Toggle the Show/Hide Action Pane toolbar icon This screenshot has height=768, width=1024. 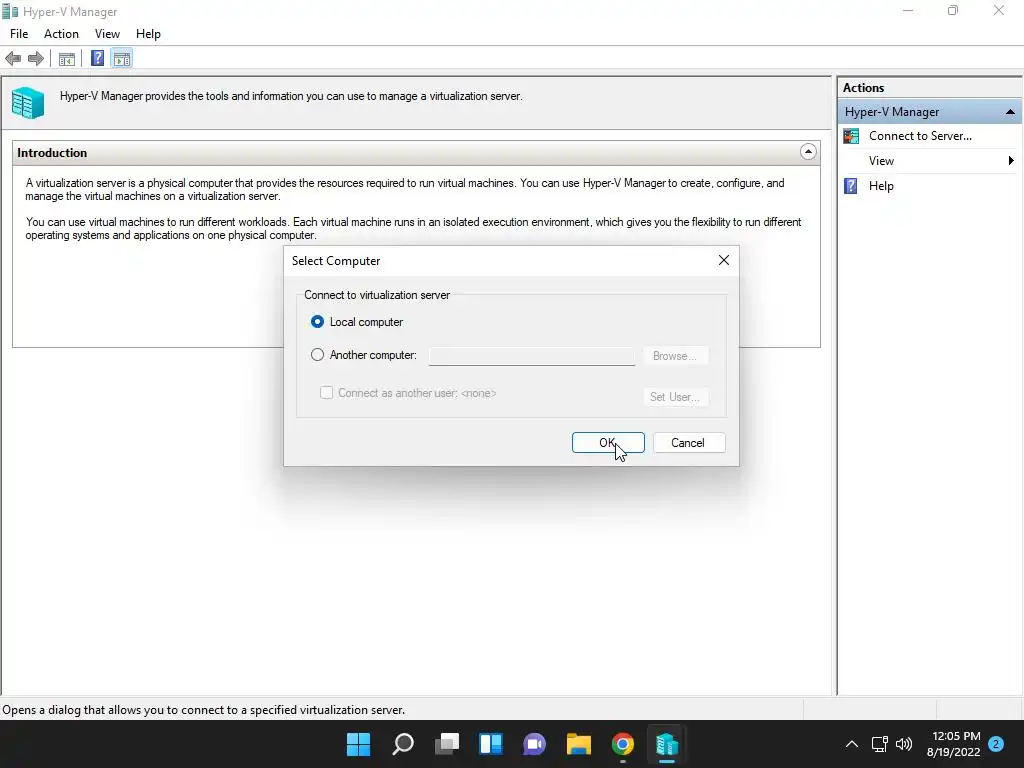point(122,59)
